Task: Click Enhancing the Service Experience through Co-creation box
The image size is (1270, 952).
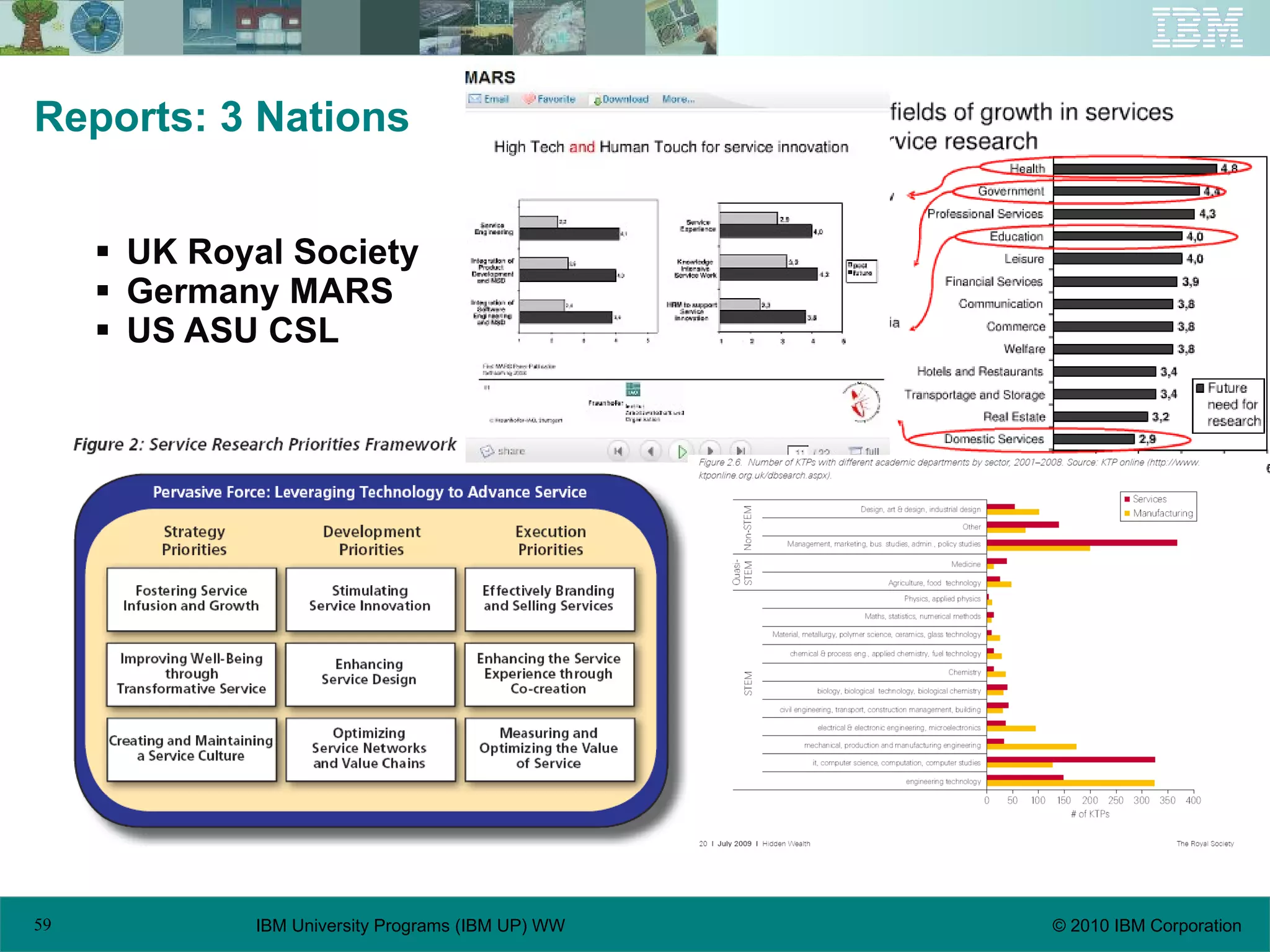Action: point(549,674)
